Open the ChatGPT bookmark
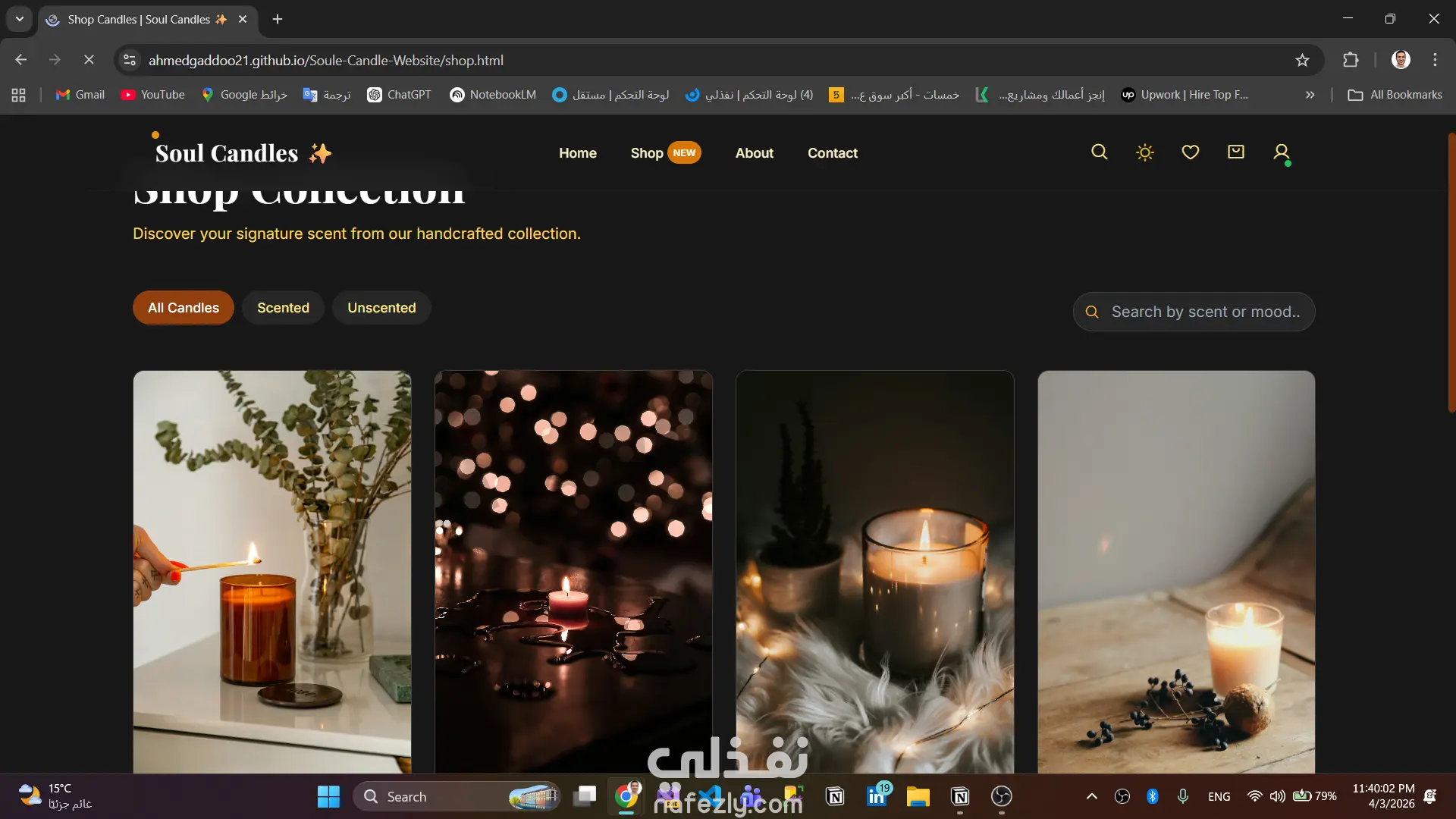The height and width of the screenshot is (819, 1456). click(399, 95)
